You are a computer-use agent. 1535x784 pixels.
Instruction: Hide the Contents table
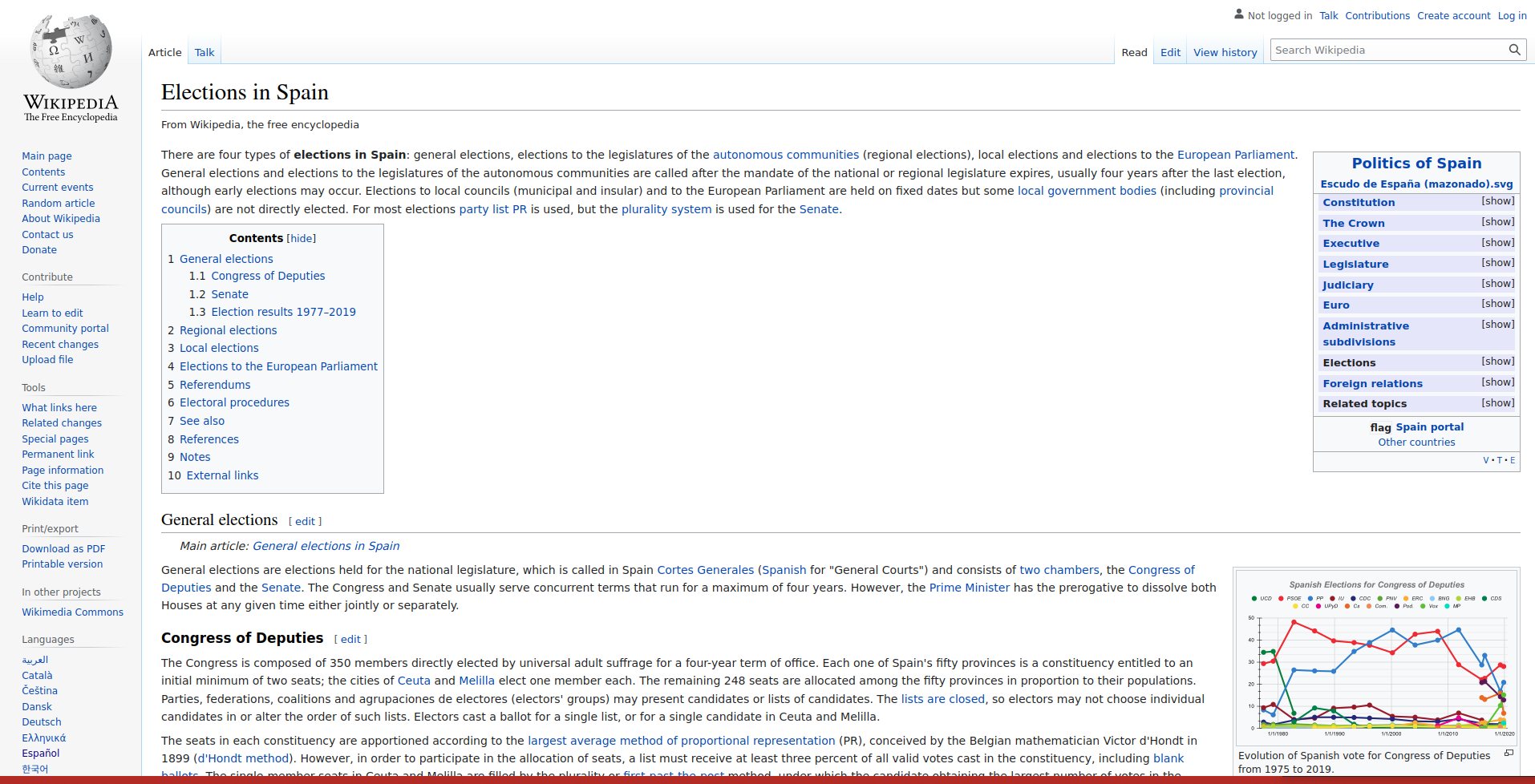click(302, 238)
